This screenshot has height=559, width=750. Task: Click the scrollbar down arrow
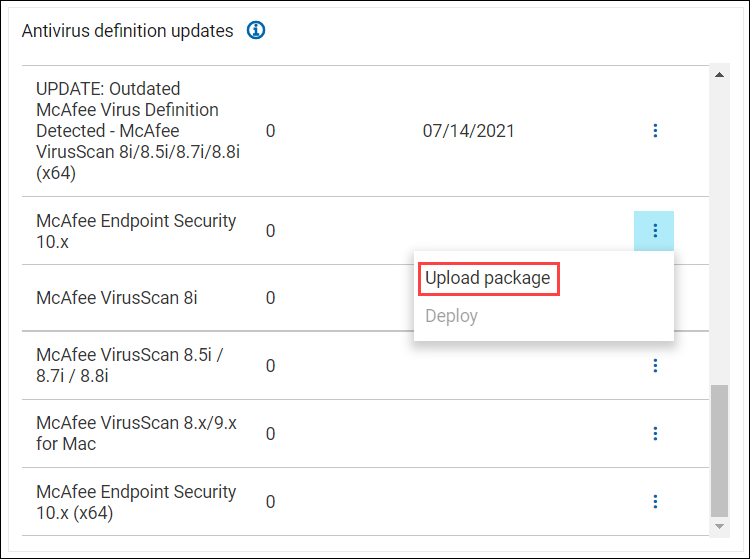click(719, 525)
